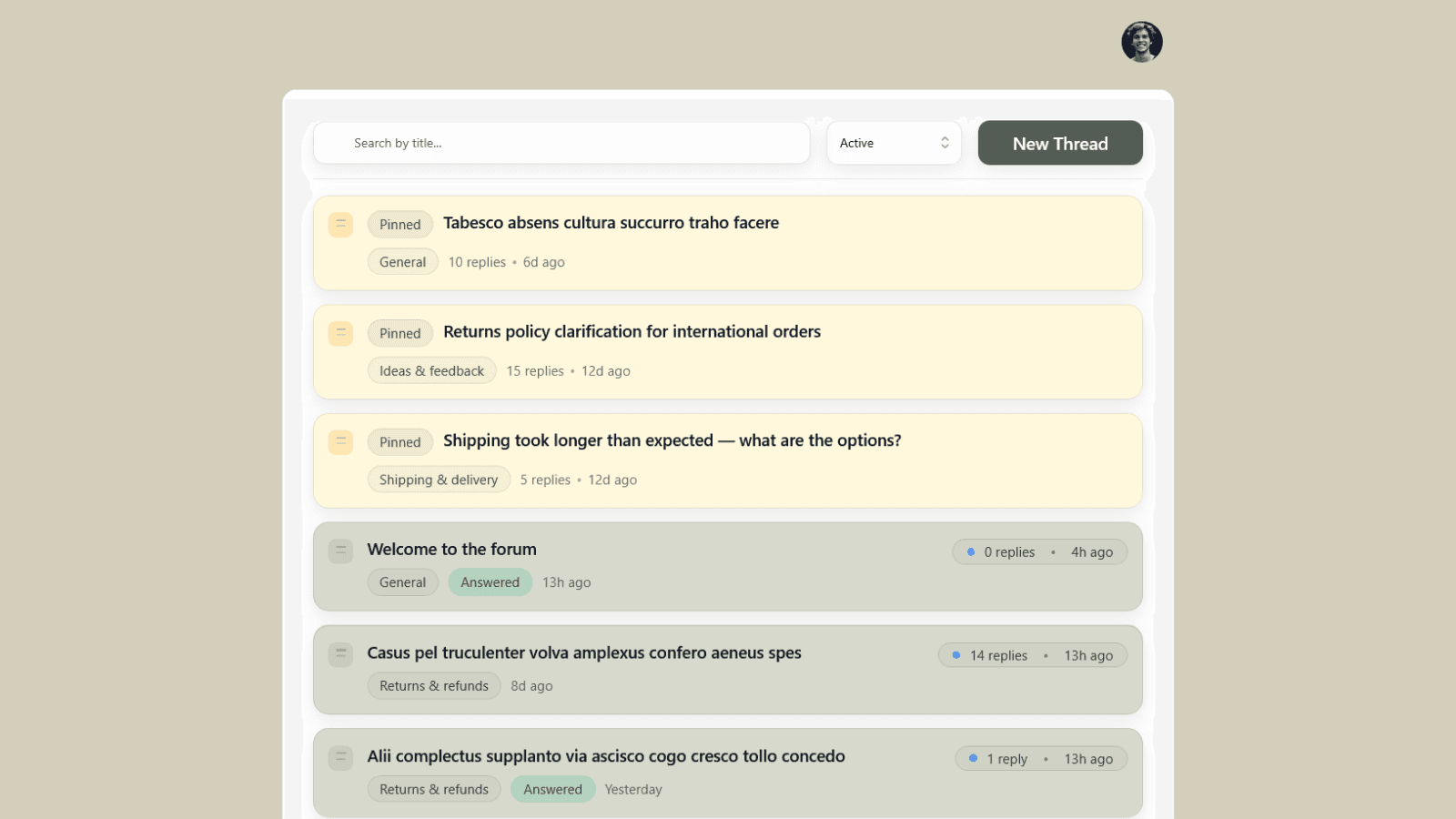Select Returns & refunds tag on Casus thread
This screenshot has height=819, width=1456.
click(x=434, y=686)
